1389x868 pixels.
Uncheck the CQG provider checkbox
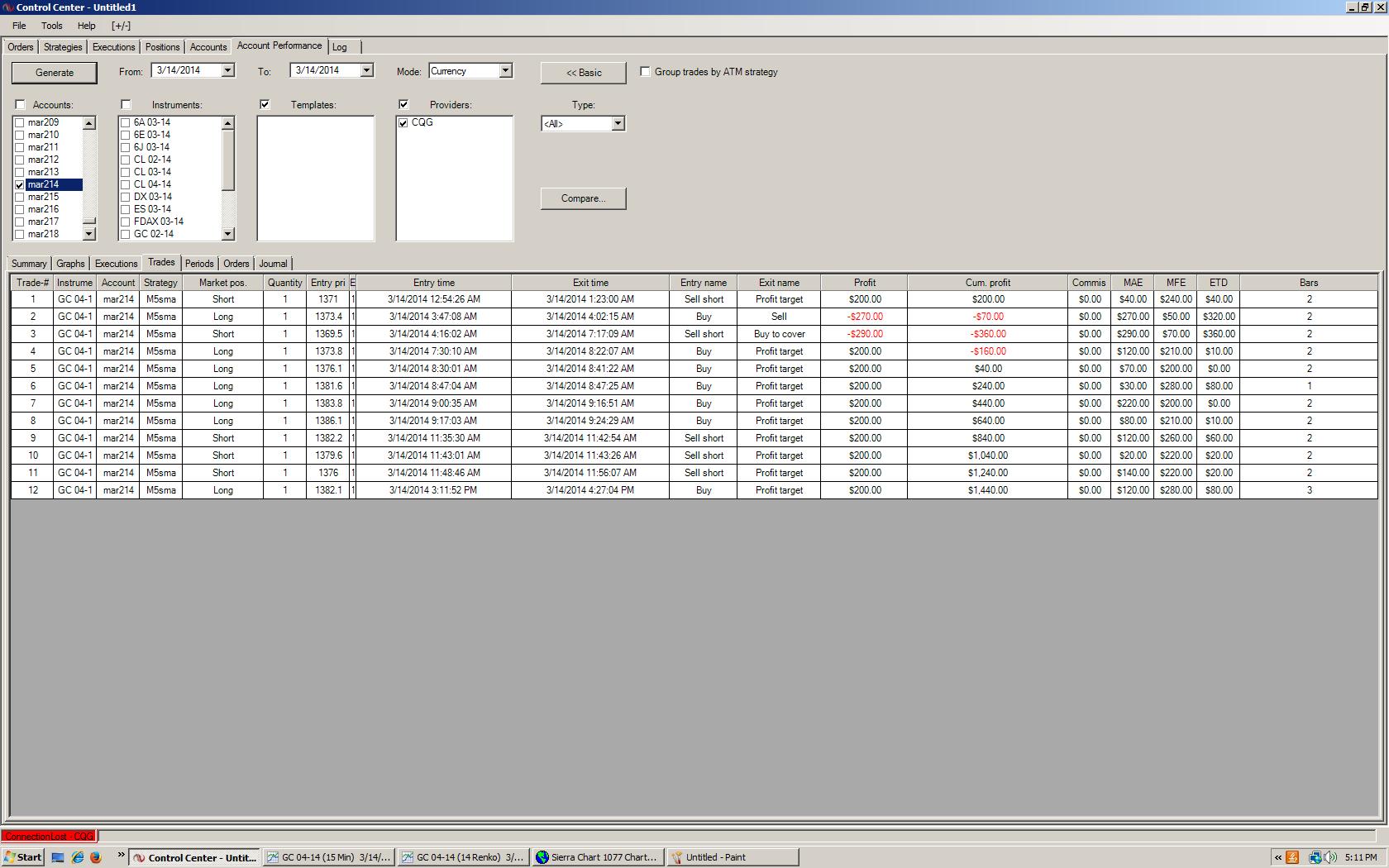click(x=403, y=123)
